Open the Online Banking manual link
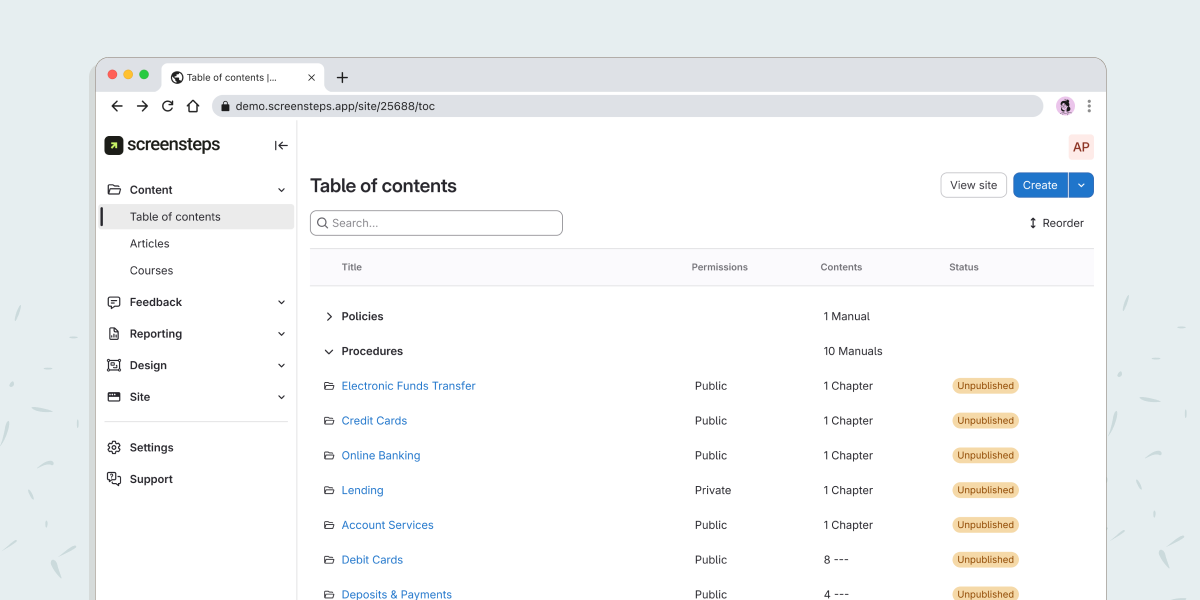 pyautogui.click(x=381, y=456)
